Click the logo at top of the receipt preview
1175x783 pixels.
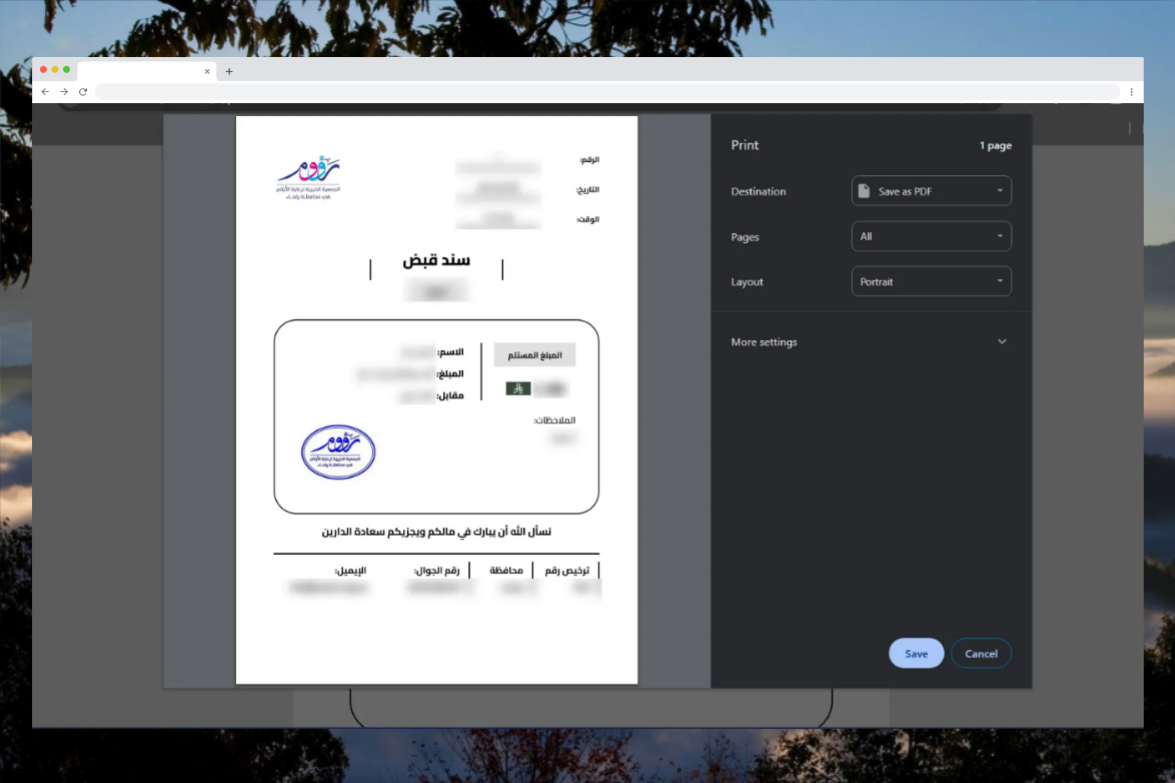click(x=309, y=178)
